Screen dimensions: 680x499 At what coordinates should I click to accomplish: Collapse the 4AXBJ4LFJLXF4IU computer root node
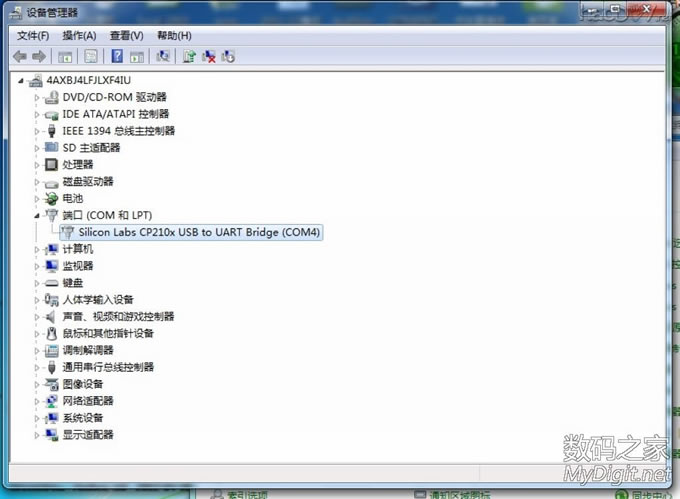(23, 80)
